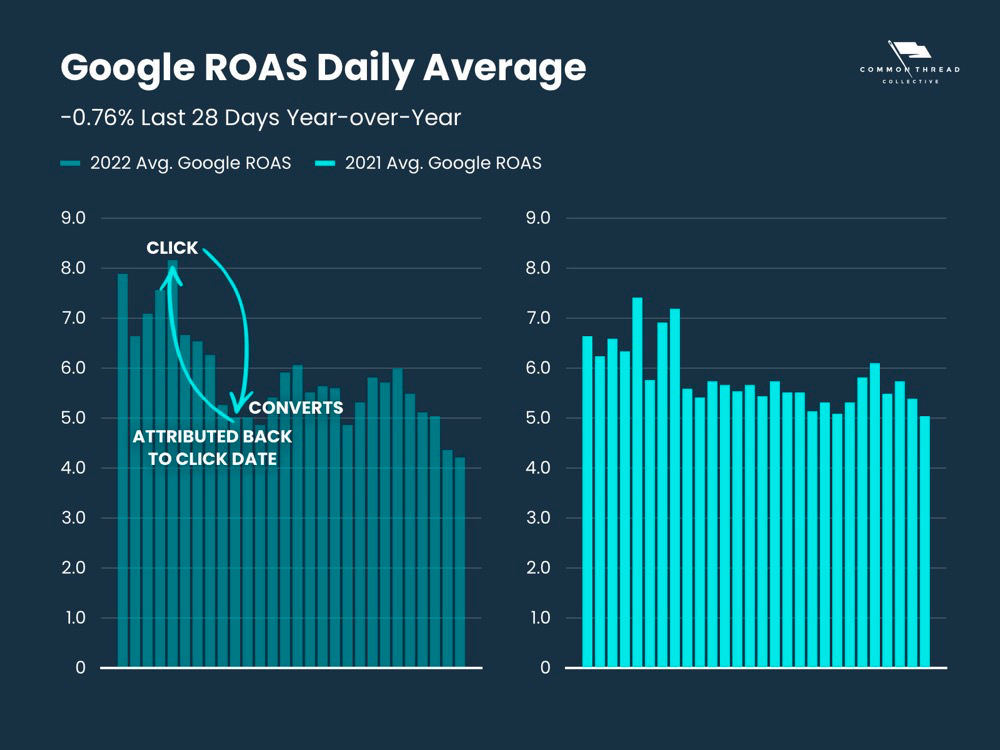Select the 2022 Avg. Google ROAS legend swatch
This screenshot has height=750, width=1000.
click(x=70, y=163)
